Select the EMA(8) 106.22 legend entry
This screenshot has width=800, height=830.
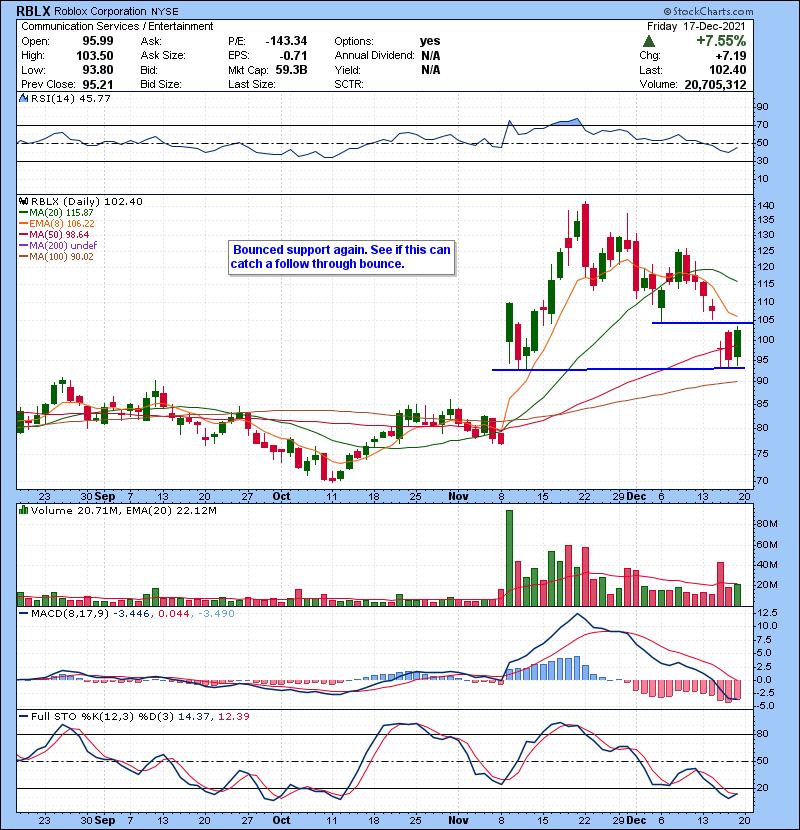coord(57,223)
